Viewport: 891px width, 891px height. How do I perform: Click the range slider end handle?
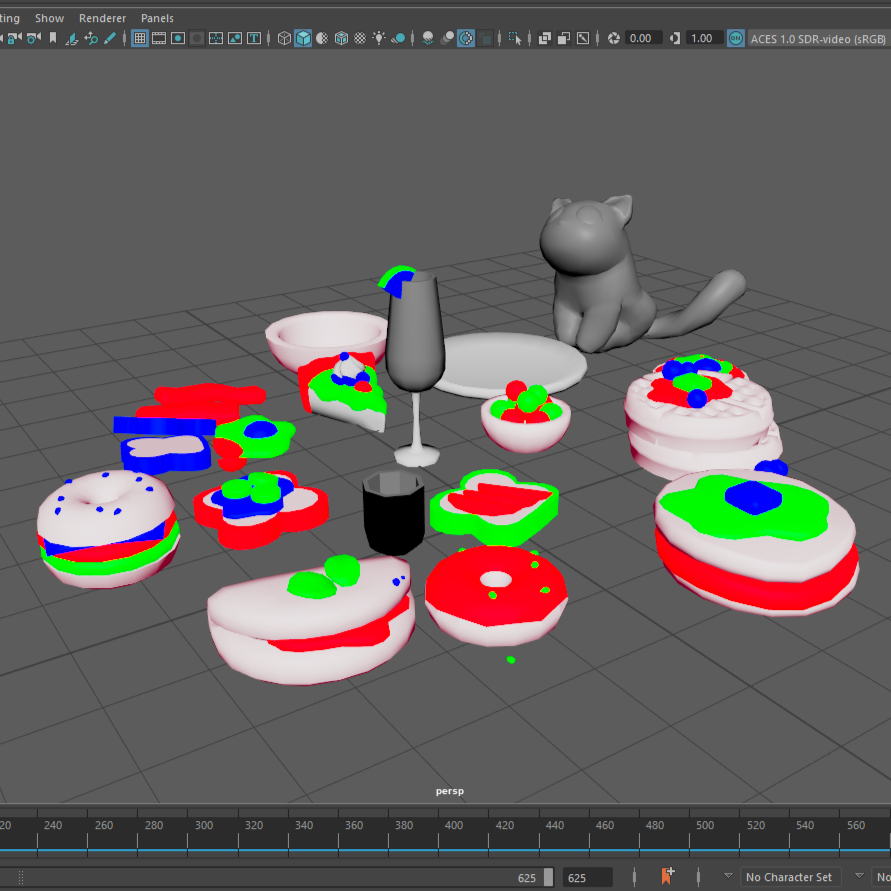548,878
